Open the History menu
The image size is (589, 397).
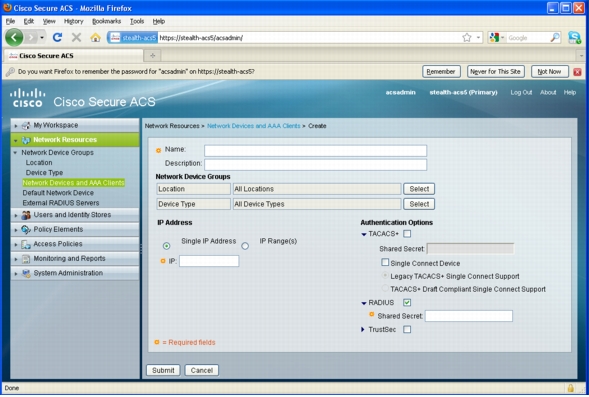tap(73, 21)
